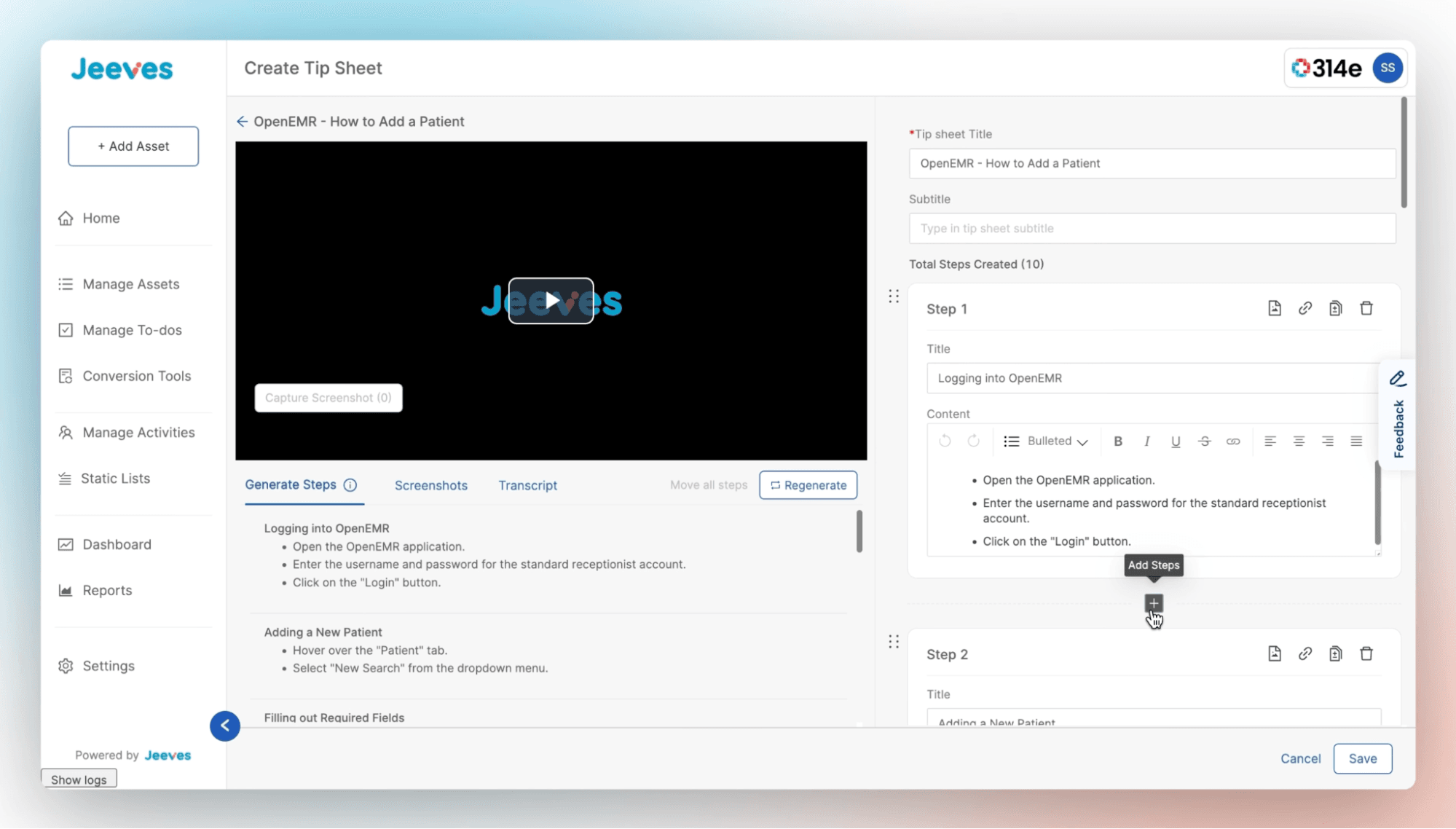Click the Step 2 add document icon
Viewport: 1456px width, 829px height.
coord(1274,653)
